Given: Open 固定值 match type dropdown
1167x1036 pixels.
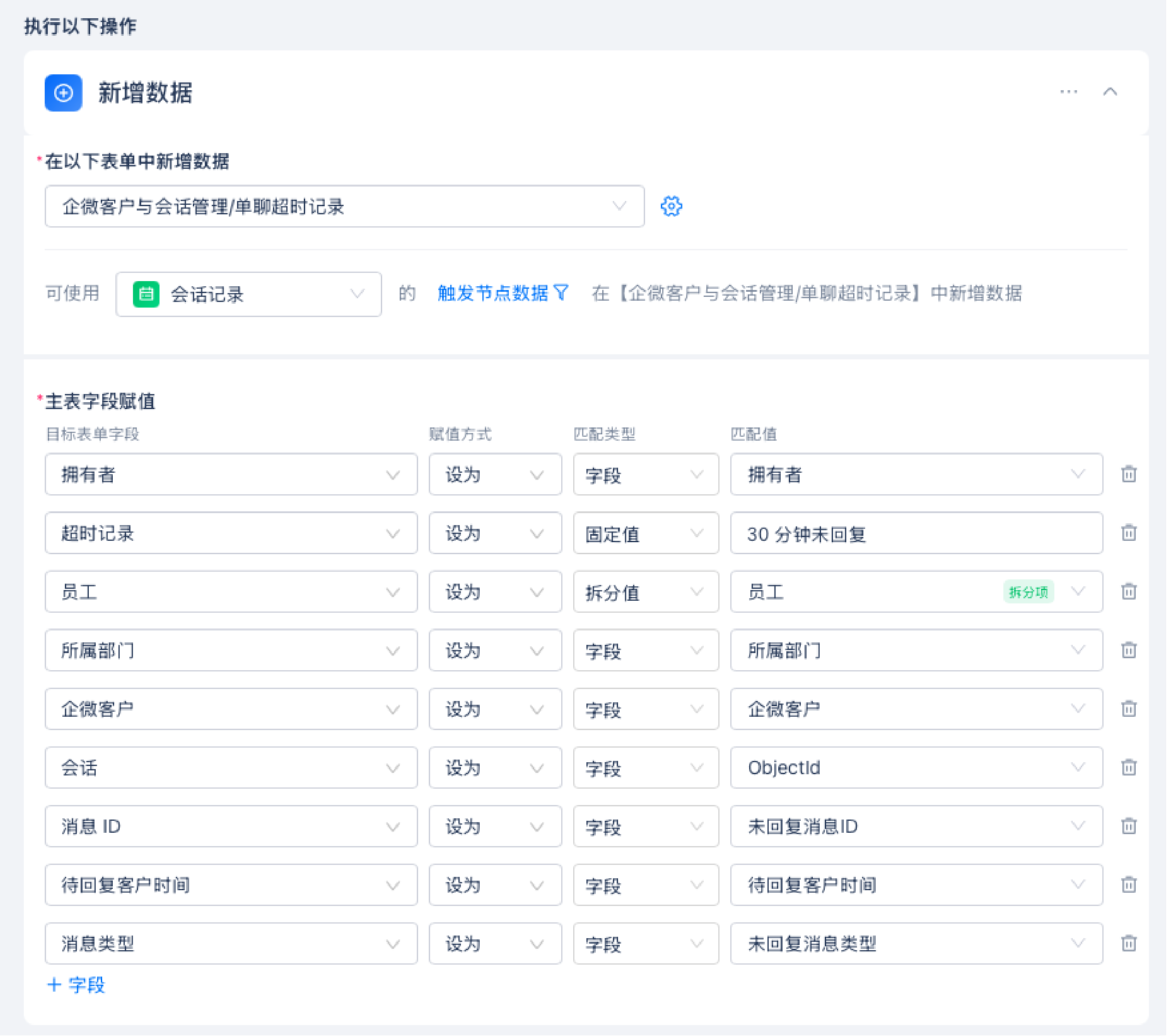Looking at the screenshot, I should (645, 533).
